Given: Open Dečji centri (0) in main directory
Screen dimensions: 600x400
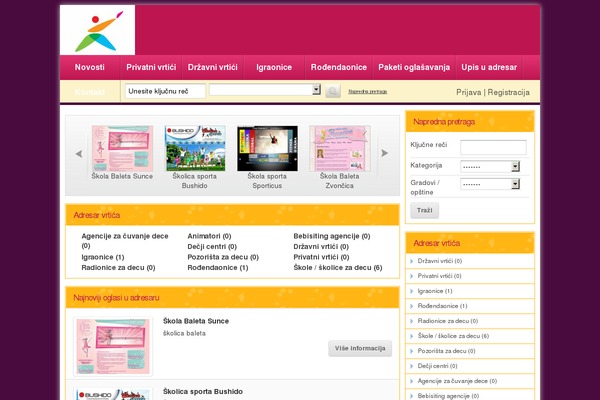Looking at the screenshot, I should [212, 247].
